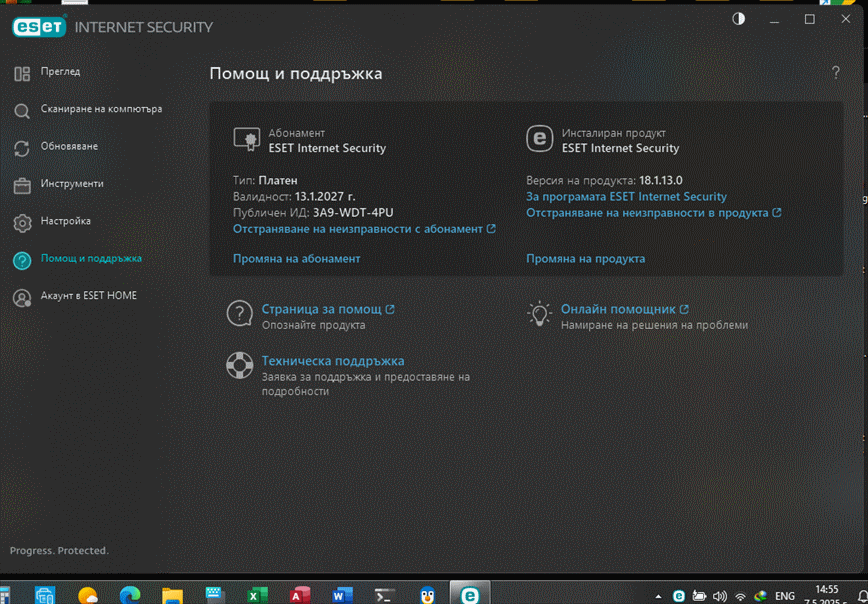The image size is (868, 604).
Task: Launch Excel from the taskbar
Action: point(257,596)
